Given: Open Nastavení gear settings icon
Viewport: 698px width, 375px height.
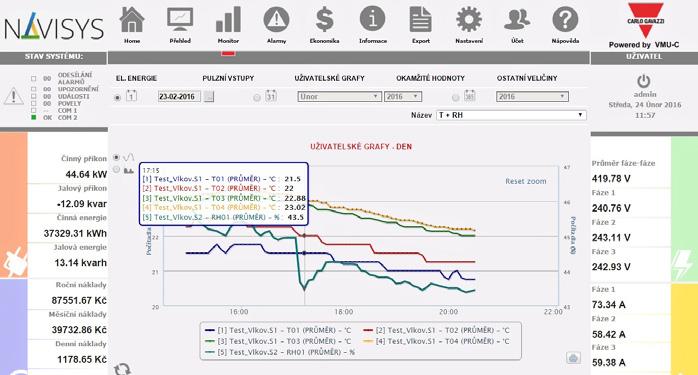Looking at the screenshot, I should point(469,20).
